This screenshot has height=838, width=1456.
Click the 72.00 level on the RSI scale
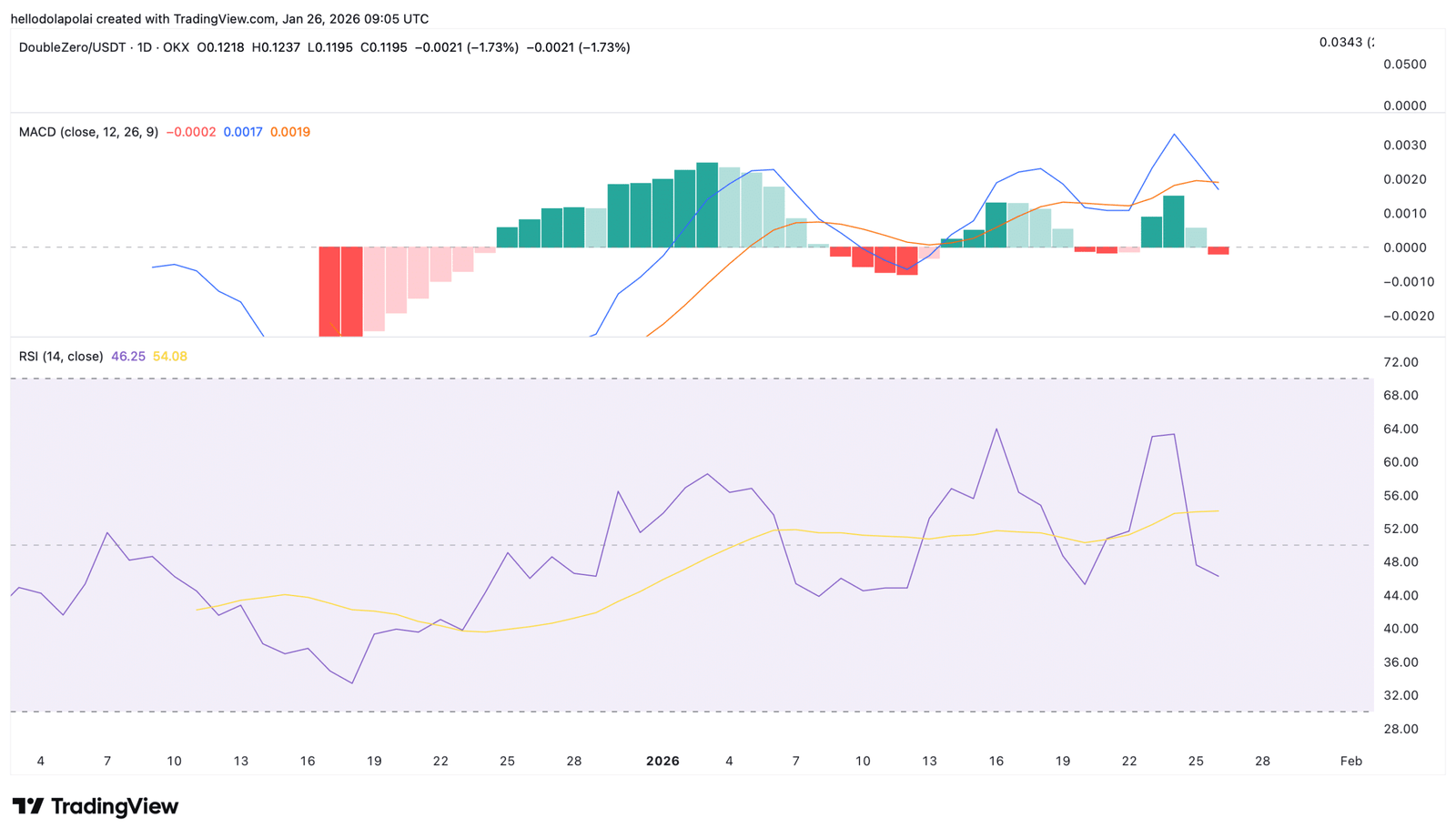click(1400, 362)
